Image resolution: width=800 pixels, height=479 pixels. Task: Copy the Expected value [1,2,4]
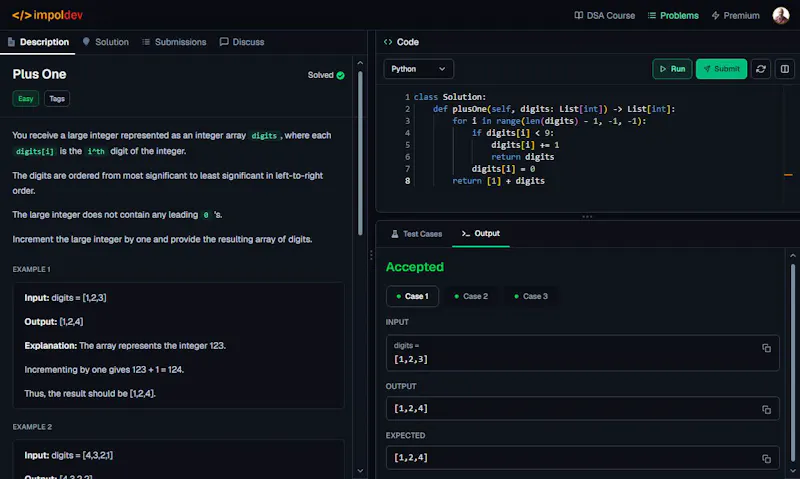pos(766,459)
